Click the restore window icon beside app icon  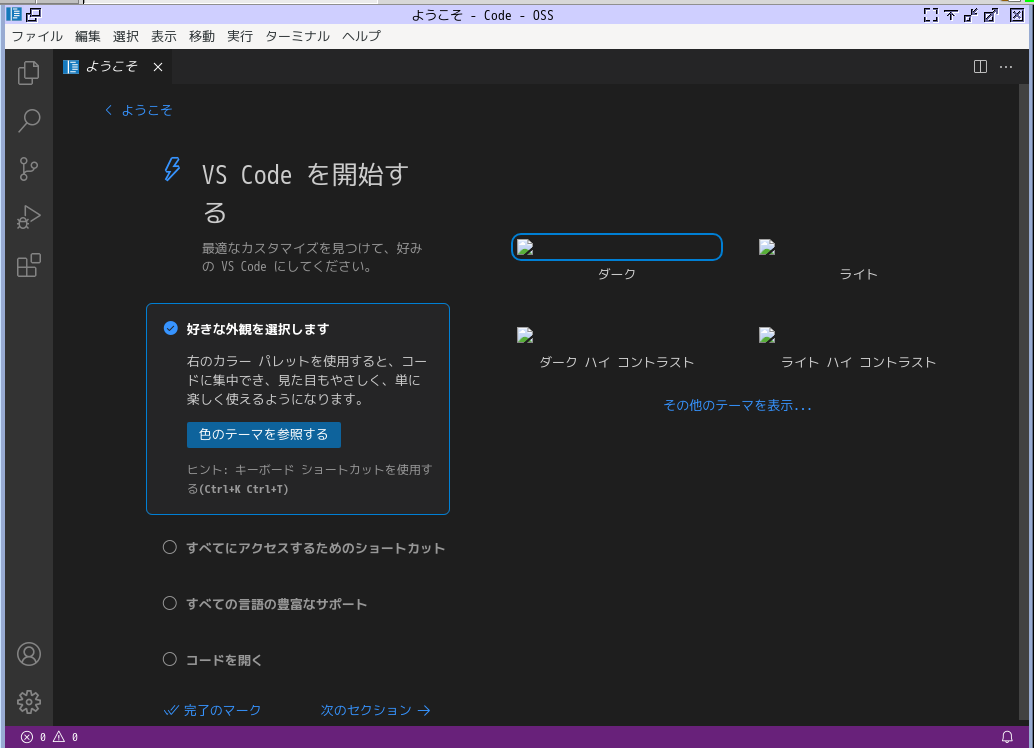[34, 14]
